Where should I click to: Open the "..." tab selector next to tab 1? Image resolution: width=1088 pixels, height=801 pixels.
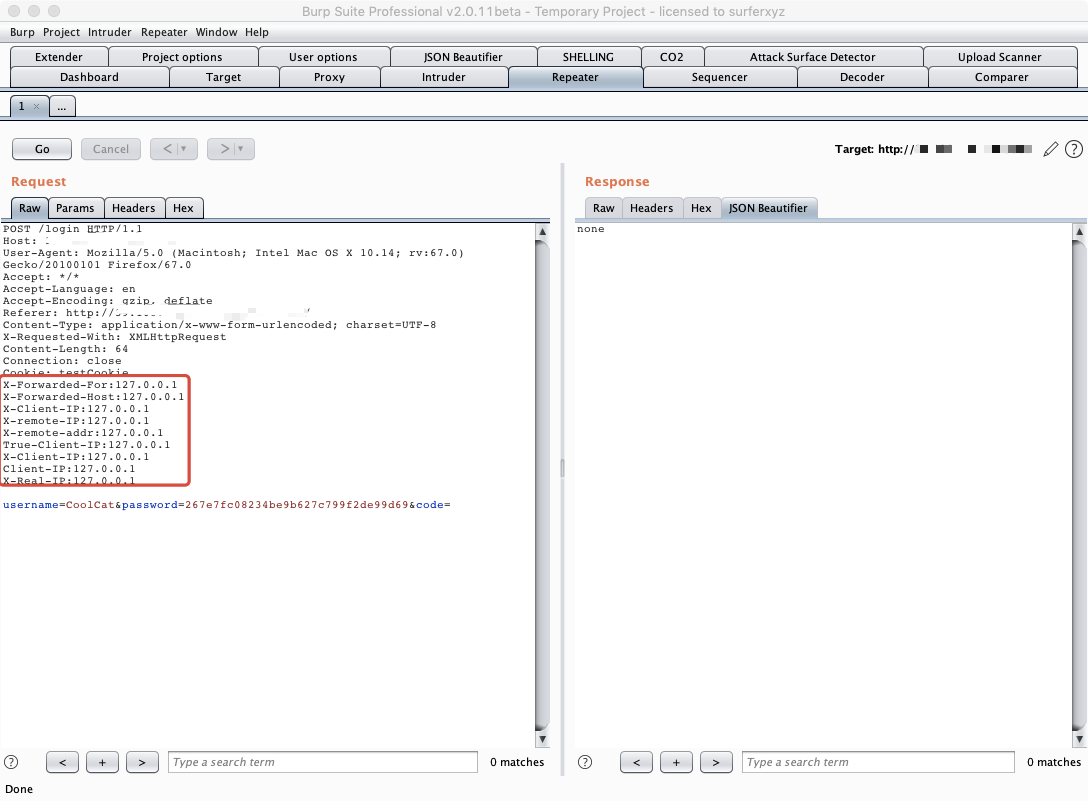62,105
